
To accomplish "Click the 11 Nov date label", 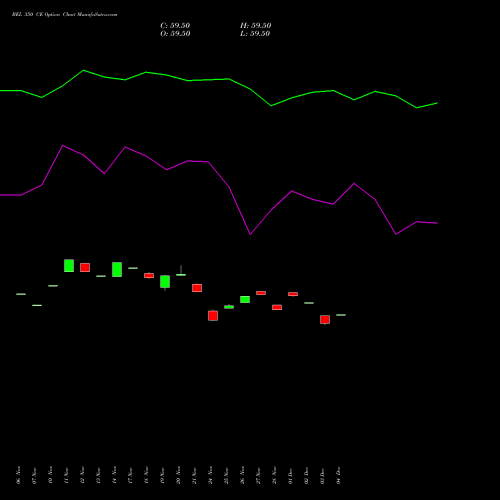I will [x=66, y=475].
